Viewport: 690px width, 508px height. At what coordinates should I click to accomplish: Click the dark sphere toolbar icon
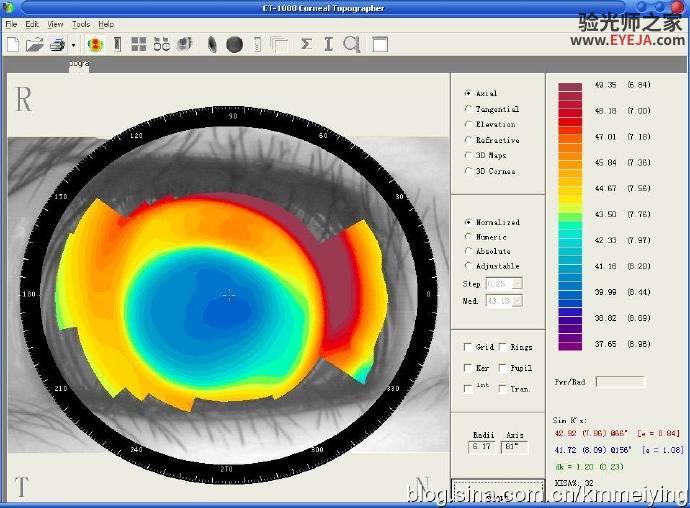coord(235,44)
